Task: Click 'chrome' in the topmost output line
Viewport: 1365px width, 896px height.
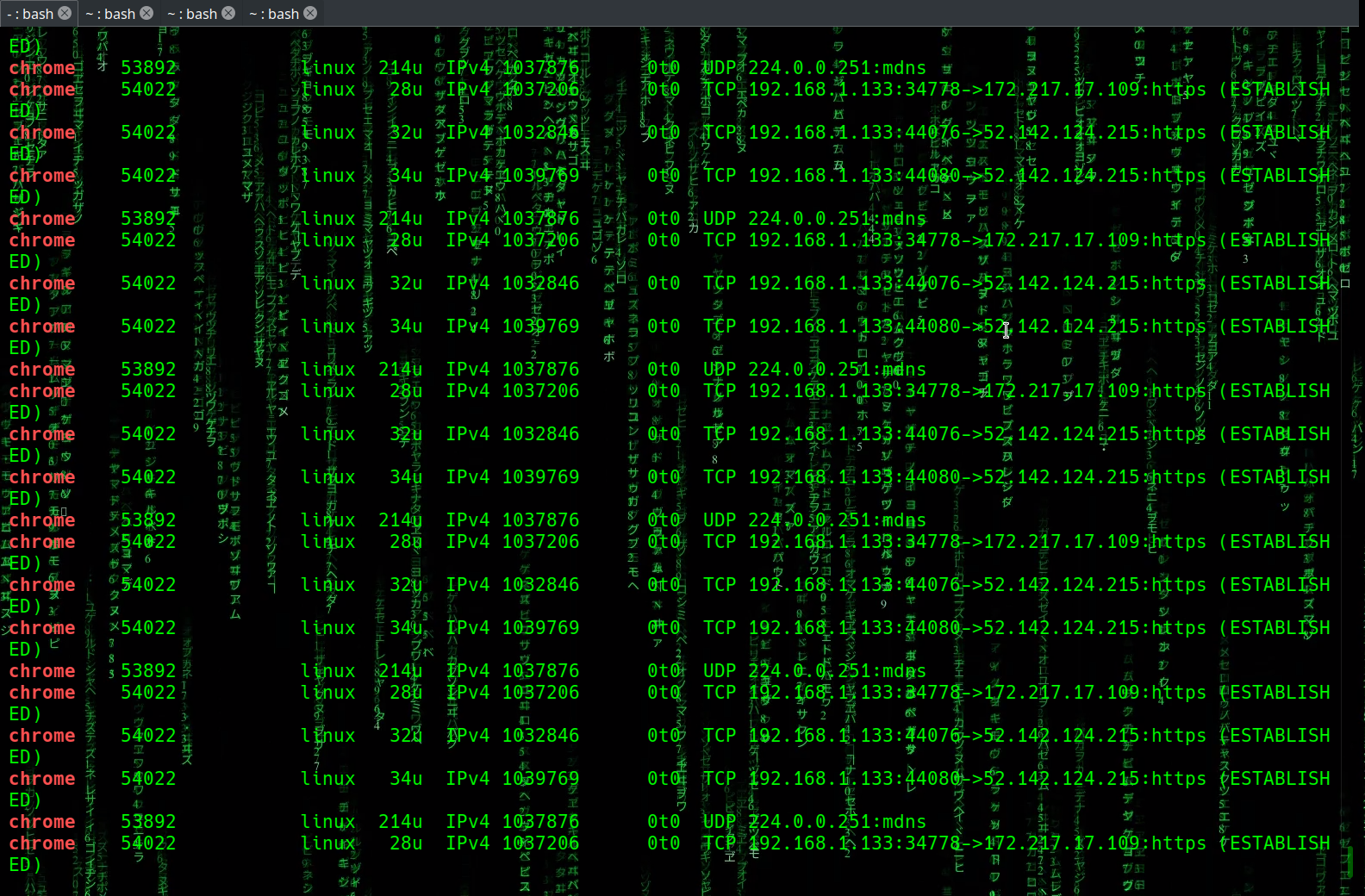Action: click(x=42, y=68)
